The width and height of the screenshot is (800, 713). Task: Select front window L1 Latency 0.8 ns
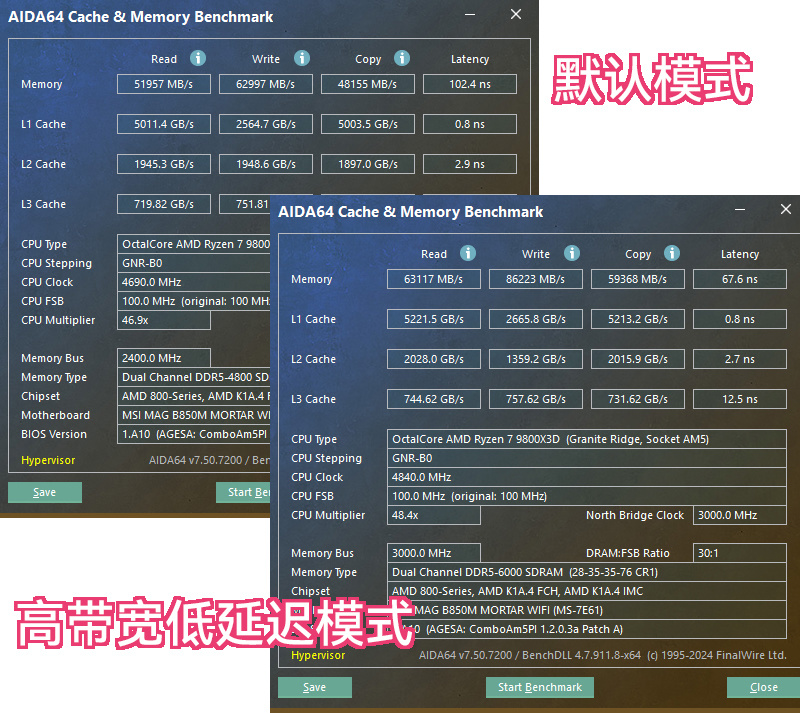tap(740, 319)
